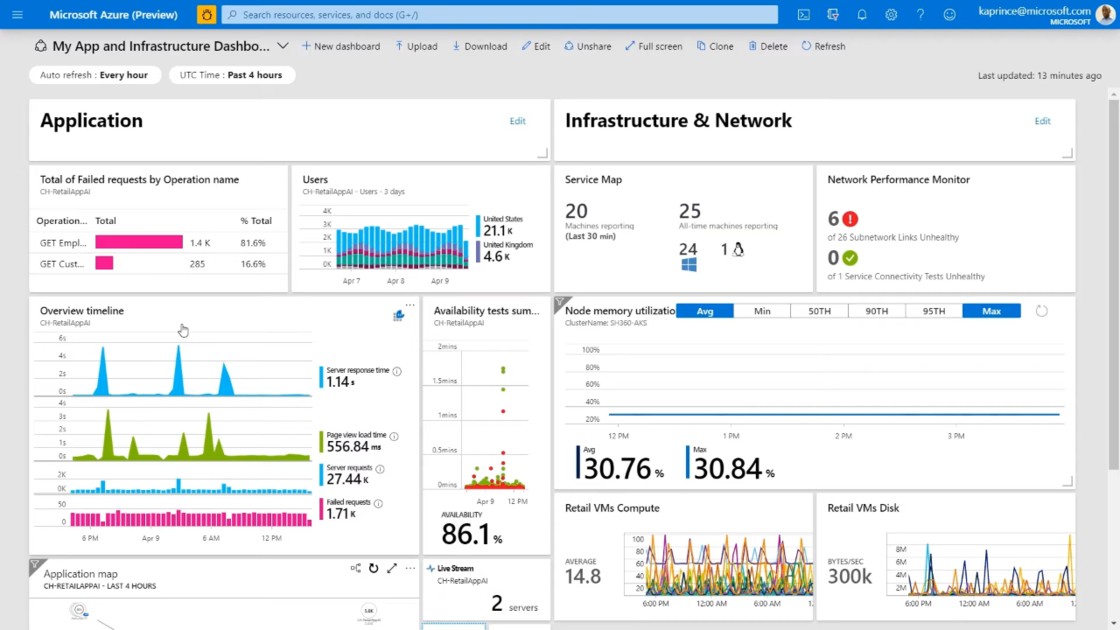
Task: Click the dashboard vertical scrollbar
Action: click(1114, 286)
